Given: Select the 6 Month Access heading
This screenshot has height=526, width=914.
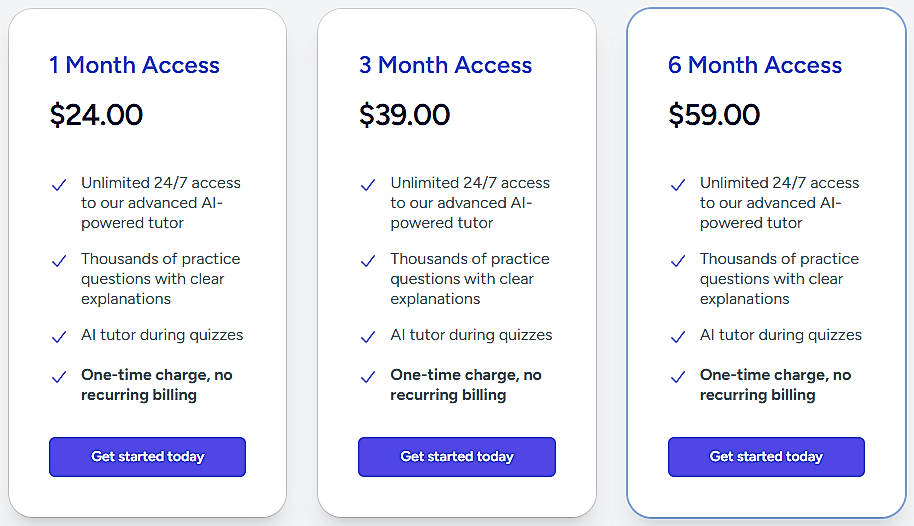Looking at the screenshot, I should click(x=755, y=66).
